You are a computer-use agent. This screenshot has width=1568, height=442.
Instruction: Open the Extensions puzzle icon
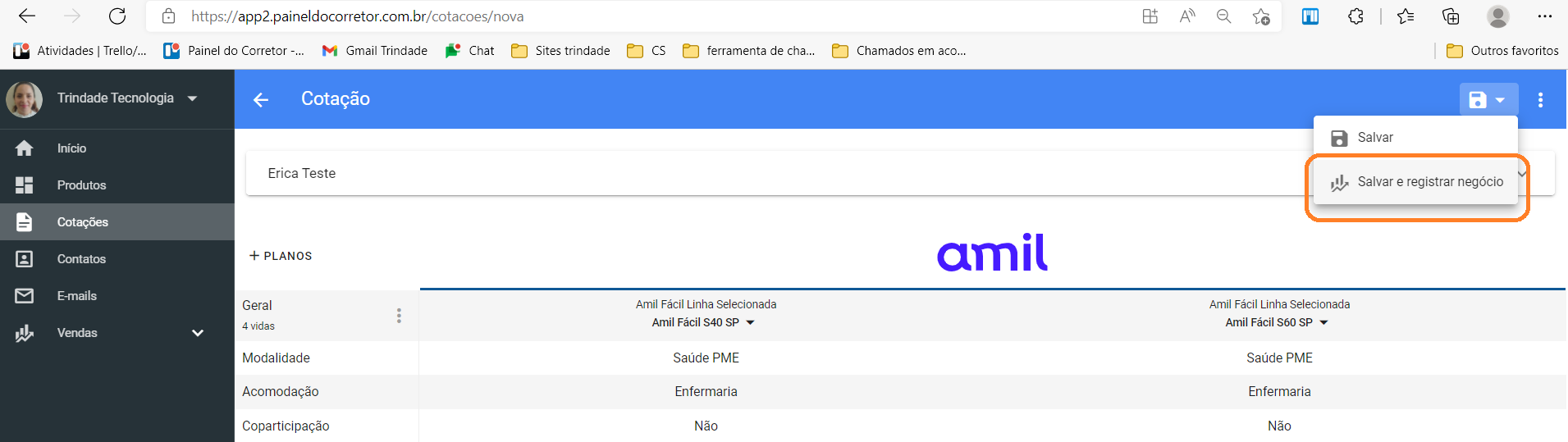pyautogui.click(x=1355, y=16)
